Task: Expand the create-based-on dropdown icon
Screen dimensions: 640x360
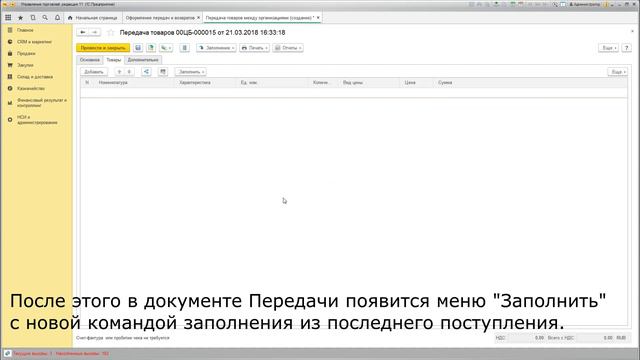Action: click(x=166, y=48)
